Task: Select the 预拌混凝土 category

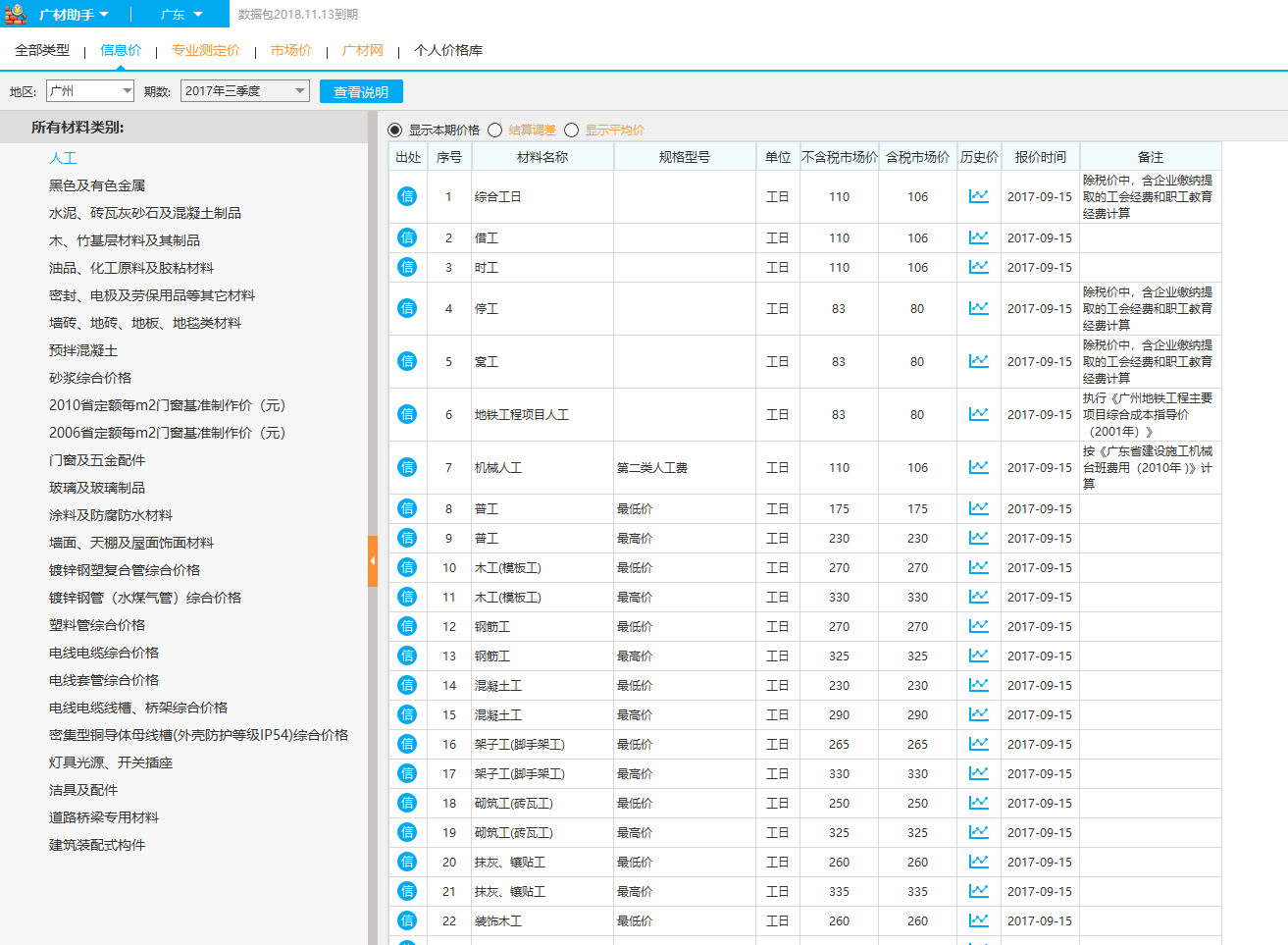Action: [83, 350]
